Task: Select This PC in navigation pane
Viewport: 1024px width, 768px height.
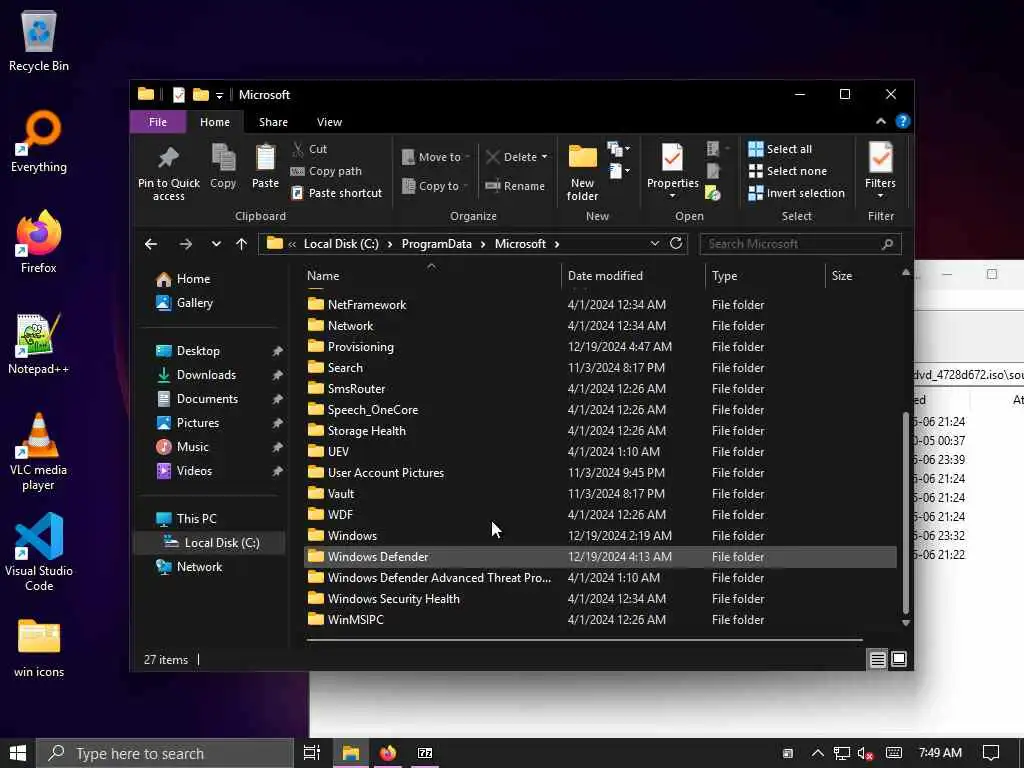Action: click(x=185, y=519)
